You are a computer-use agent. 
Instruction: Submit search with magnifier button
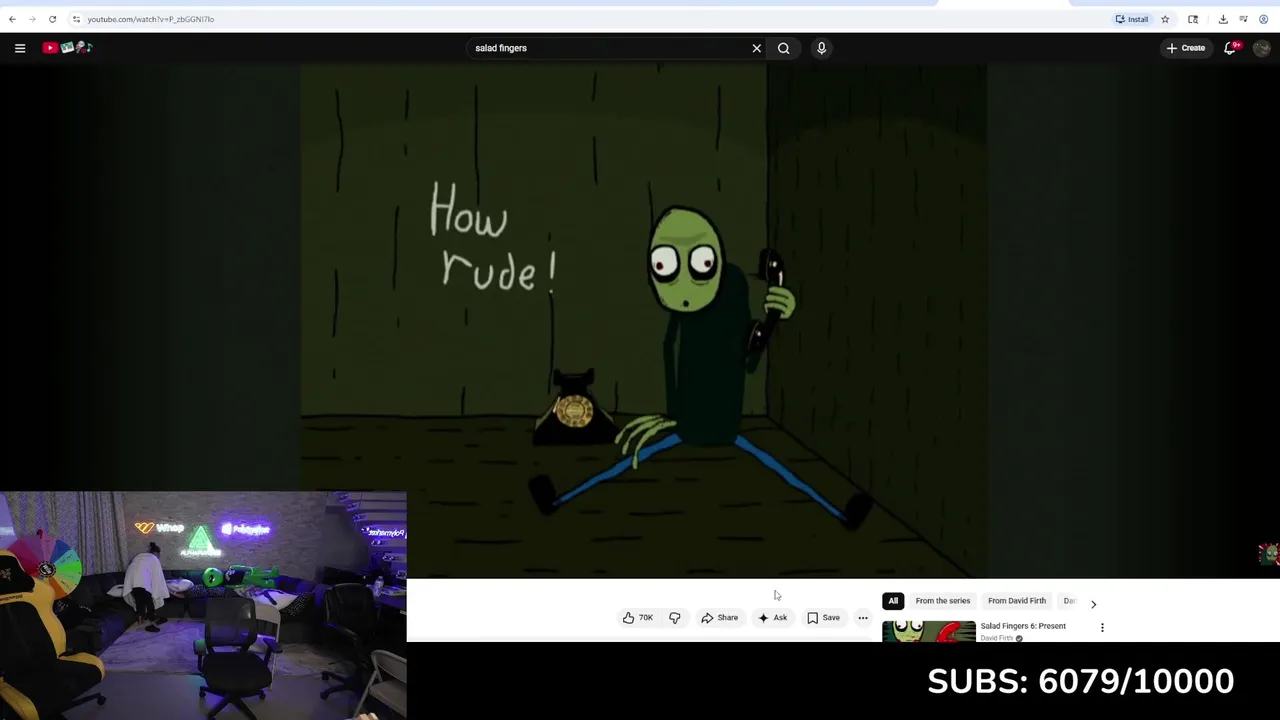pos(784,48)
